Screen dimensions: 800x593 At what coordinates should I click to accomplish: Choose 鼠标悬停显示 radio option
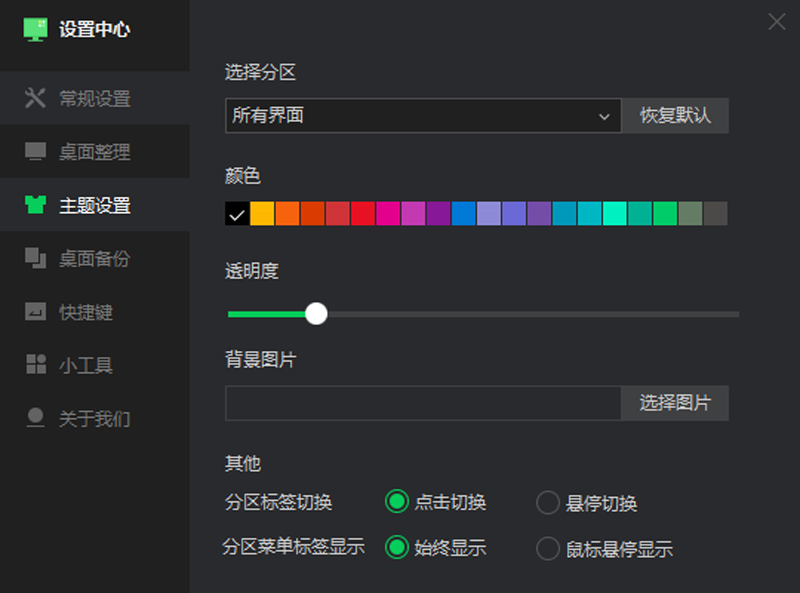(x=548, y=548)
